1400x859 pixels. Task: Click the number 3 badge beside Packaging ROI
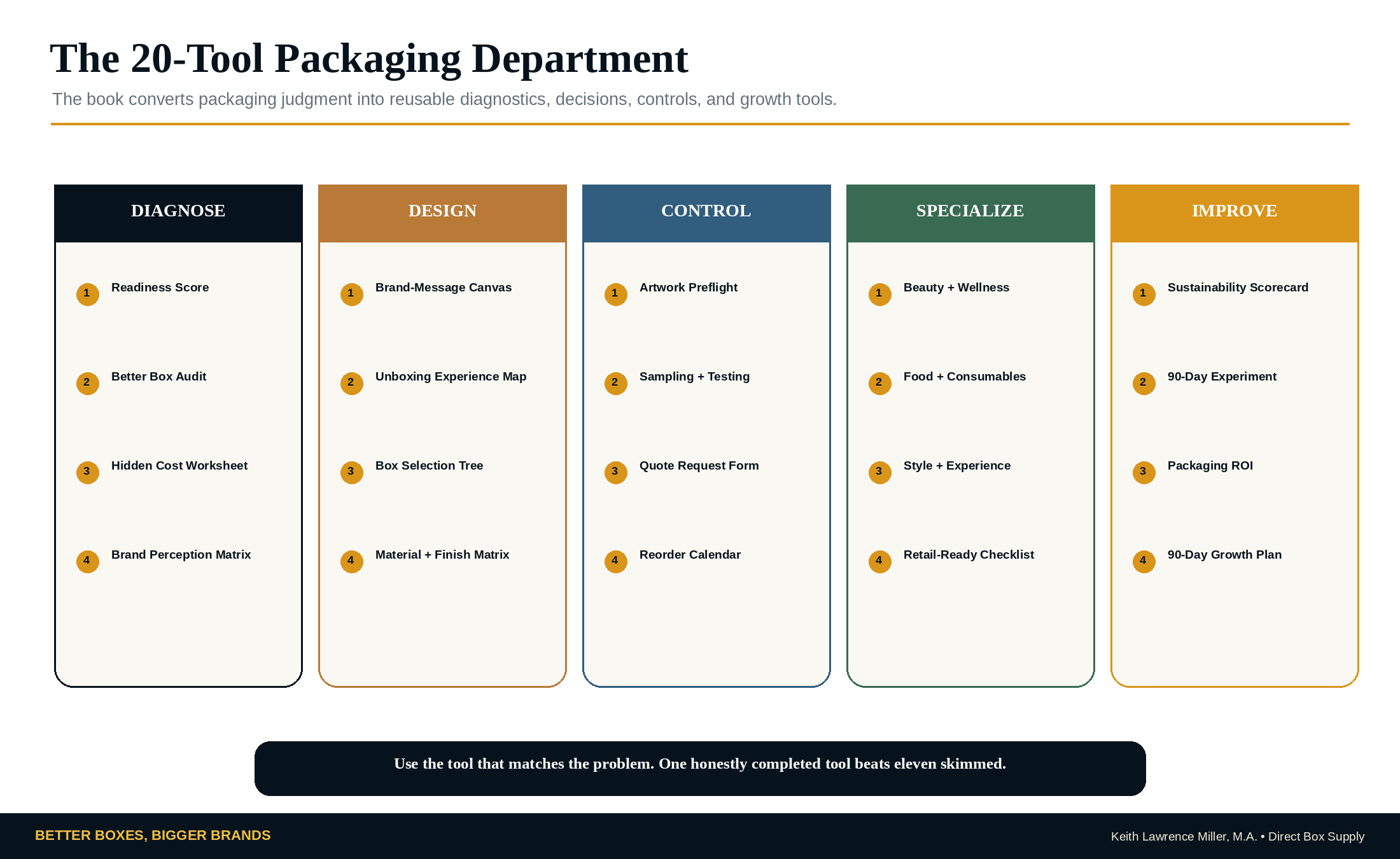(1144, 472)
